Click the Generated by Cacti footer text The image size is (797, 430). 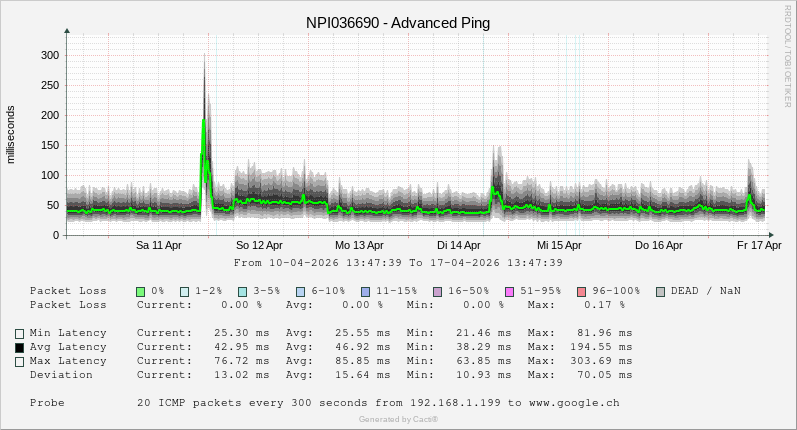[398, 419]
